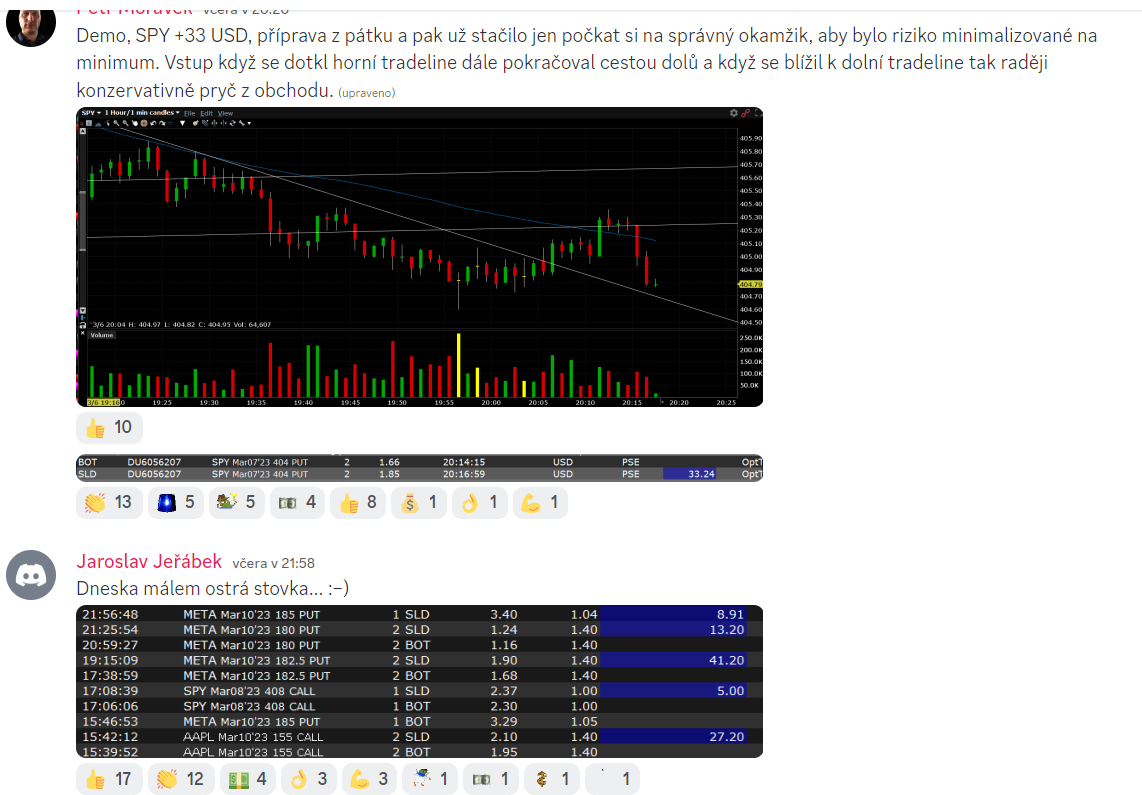Screen dimensions: 1142x795
Task: Toggle flexed biceps reaction under SPY PUT trade
Action: click(540, 502)
